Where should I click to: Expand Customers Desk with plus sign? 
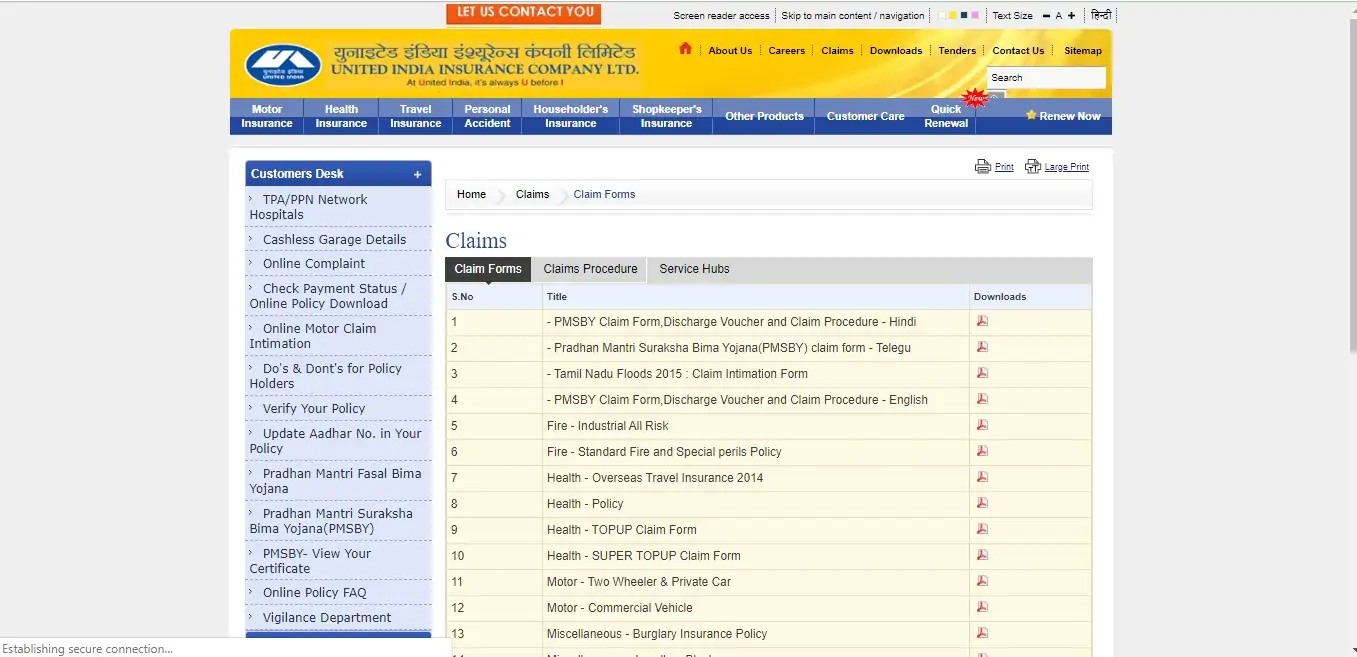[x=417, y=174]
